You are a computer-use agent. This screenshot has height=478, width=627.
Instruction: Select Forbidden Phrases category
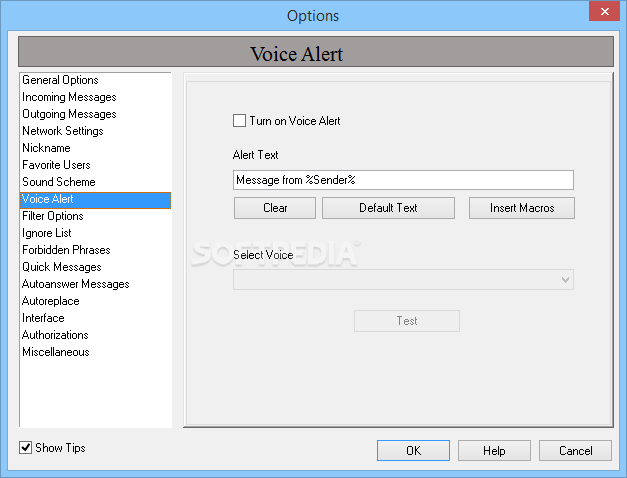click(95, 250)
